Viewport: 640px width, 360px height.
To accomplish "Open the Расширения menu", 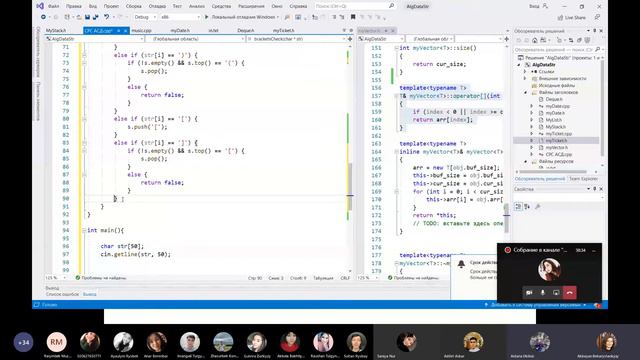I will coord(251,7).
